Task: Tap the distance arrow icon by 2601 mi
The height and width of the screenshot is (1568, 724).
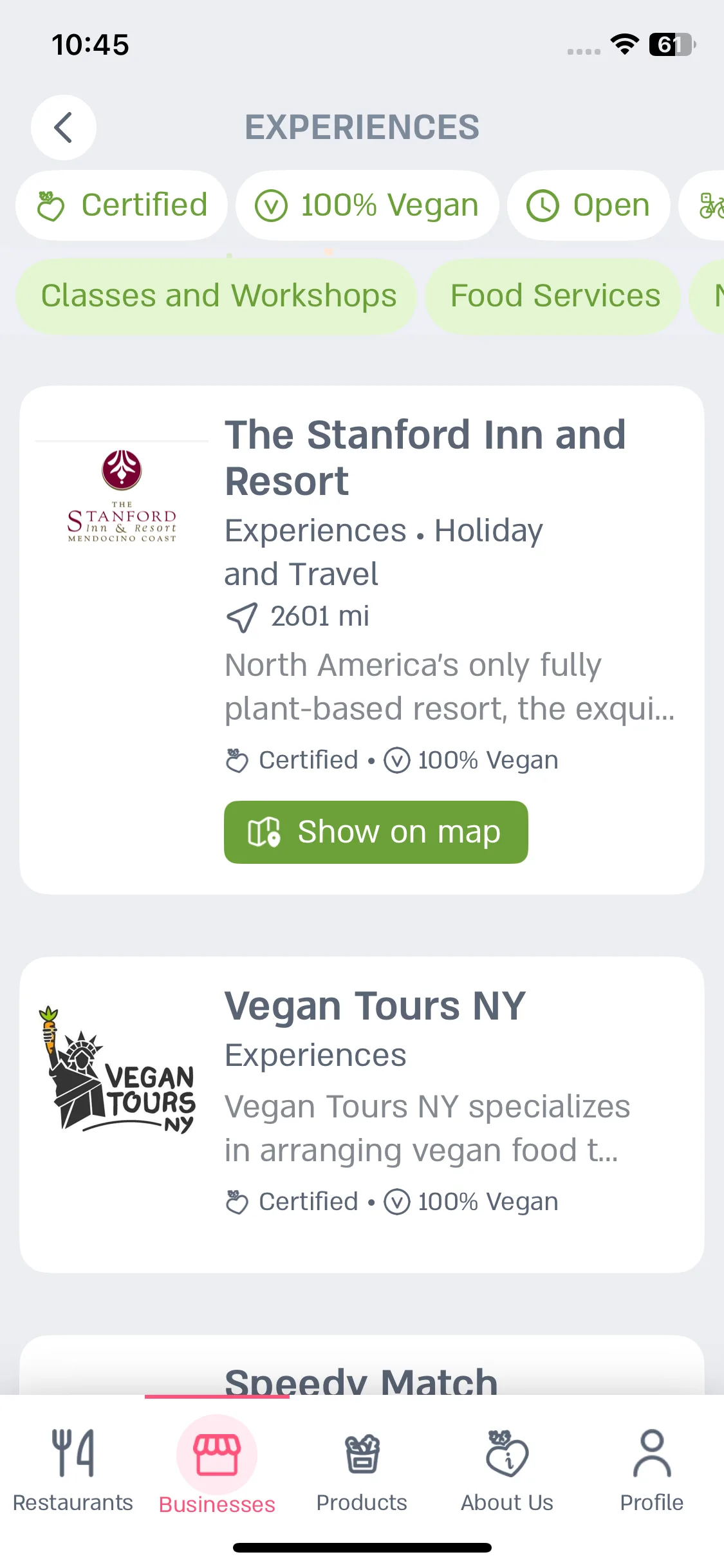Action: pyautogui.click(x=242, y=617)
